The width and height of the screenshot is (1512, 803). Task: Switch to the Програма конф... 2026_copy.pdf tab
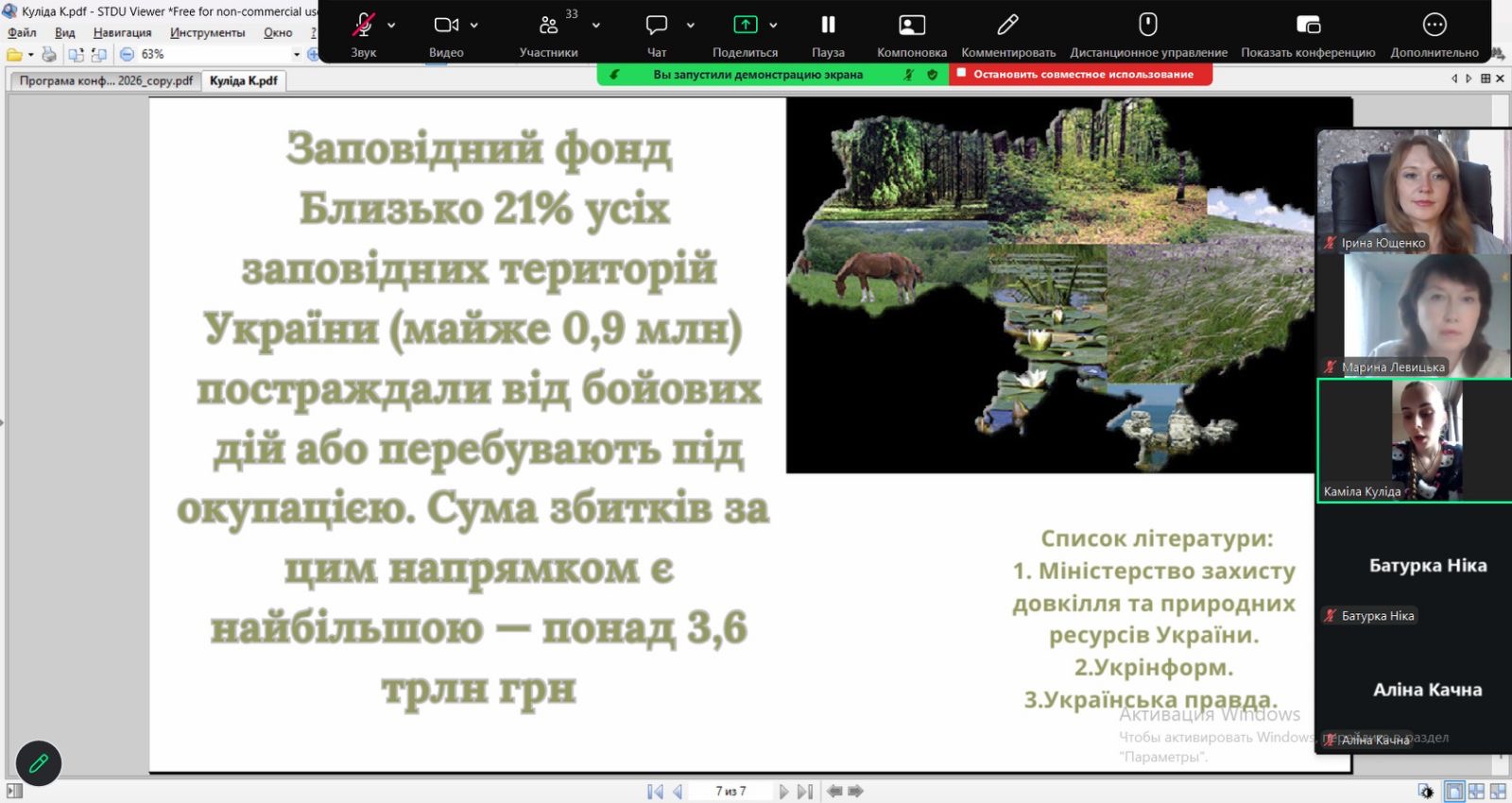[105, 81]
